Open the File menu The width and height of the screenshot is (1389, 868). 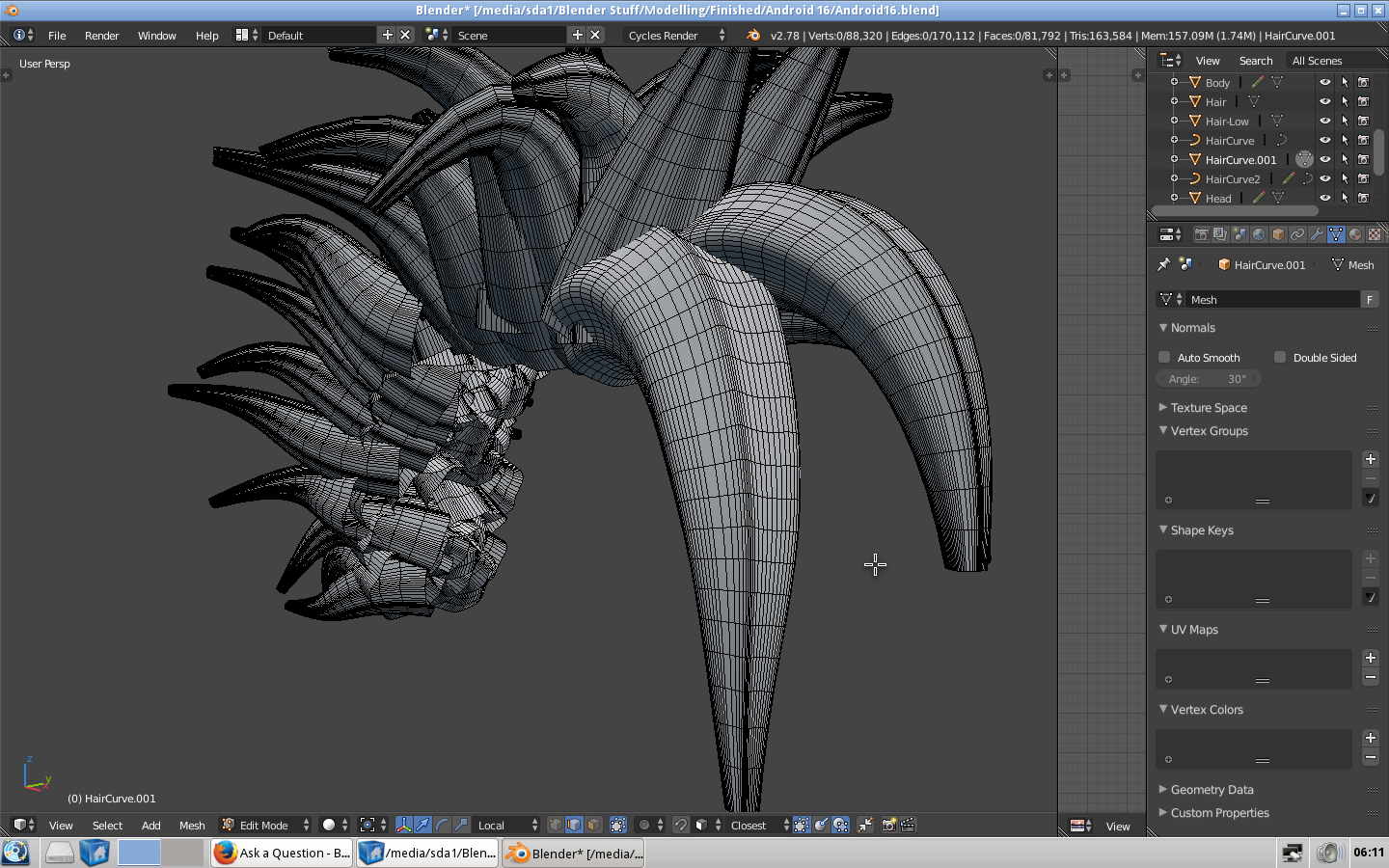[x=57, y=35]
